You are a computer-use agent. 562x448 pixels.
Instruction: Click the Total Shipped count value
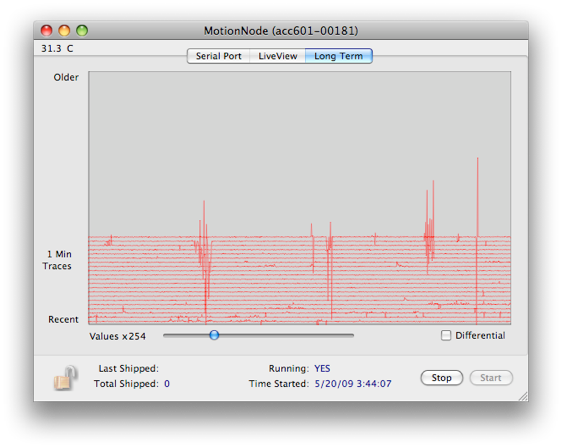pyautogui.click(x=167, y=384)
